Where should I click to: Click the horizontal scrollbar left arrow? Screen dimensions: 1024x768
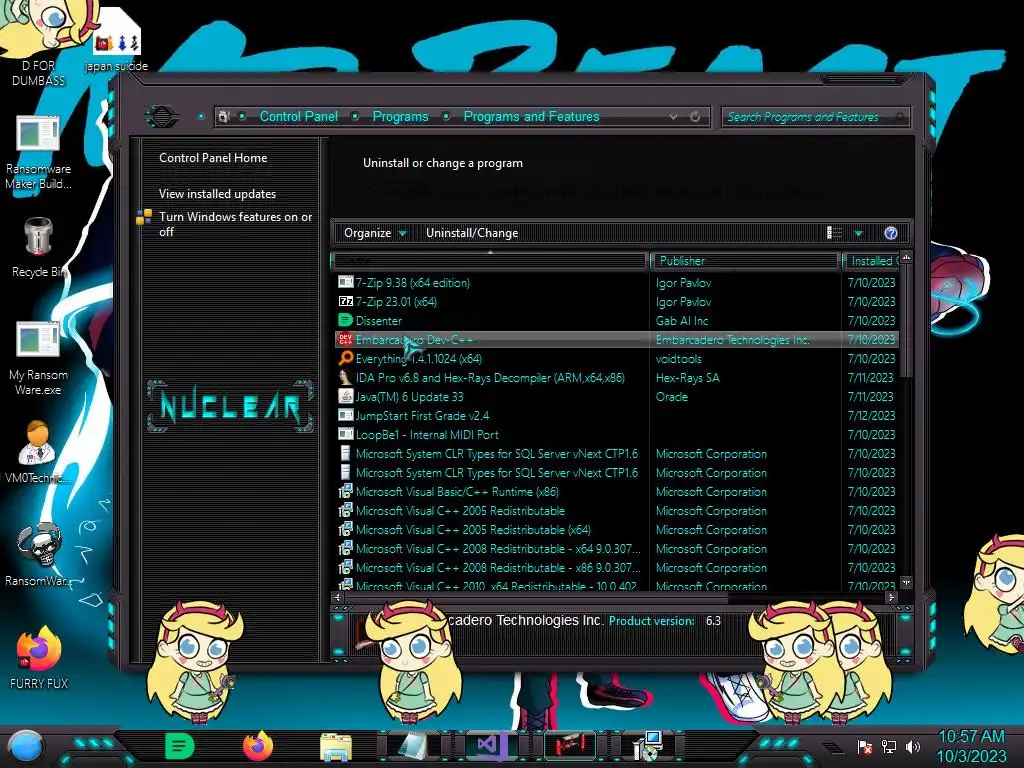click(x=338, y=597)
